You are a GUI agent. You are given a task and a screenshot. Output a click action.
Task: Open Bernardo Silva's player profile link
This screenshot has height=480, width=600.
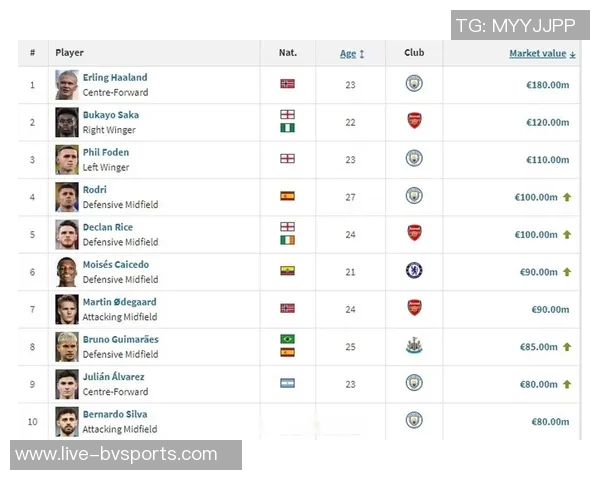(116, 414)
